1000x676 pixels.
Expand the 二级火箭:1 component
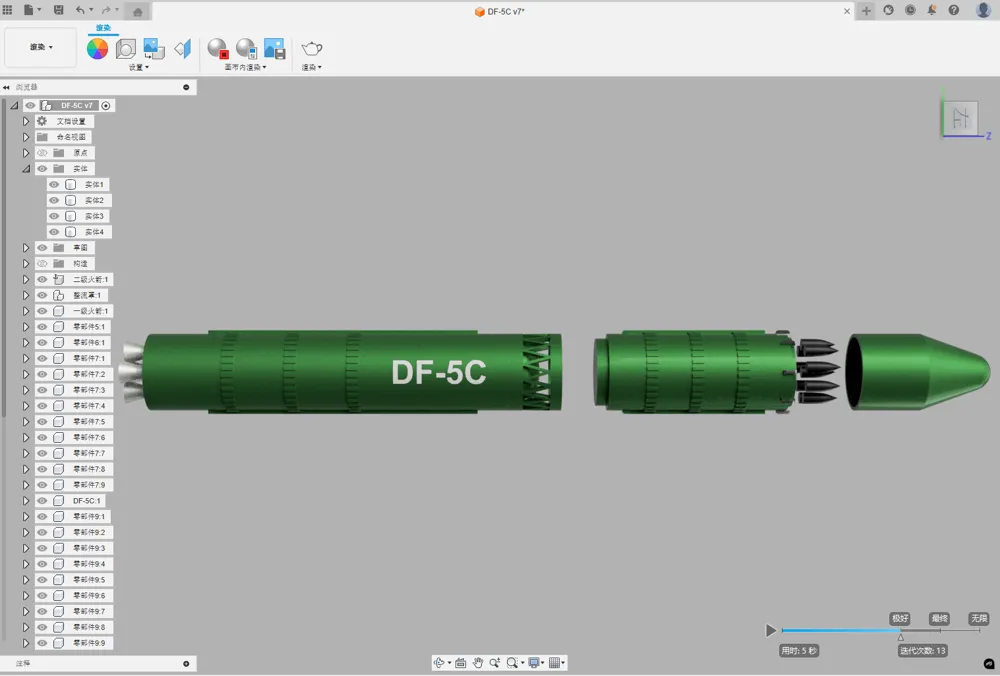(24, 279)
